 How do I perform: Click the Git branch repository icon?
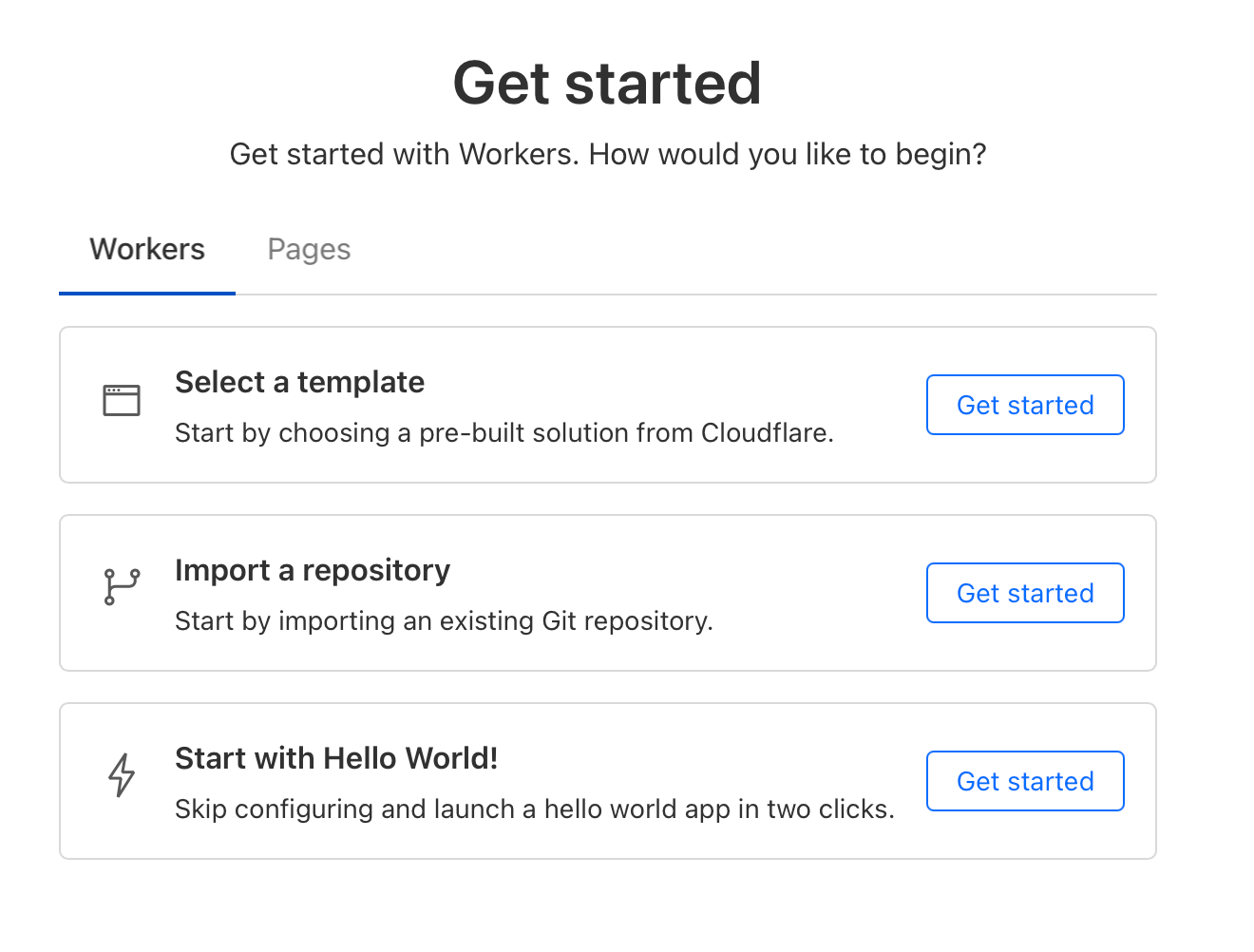(122, 587)
